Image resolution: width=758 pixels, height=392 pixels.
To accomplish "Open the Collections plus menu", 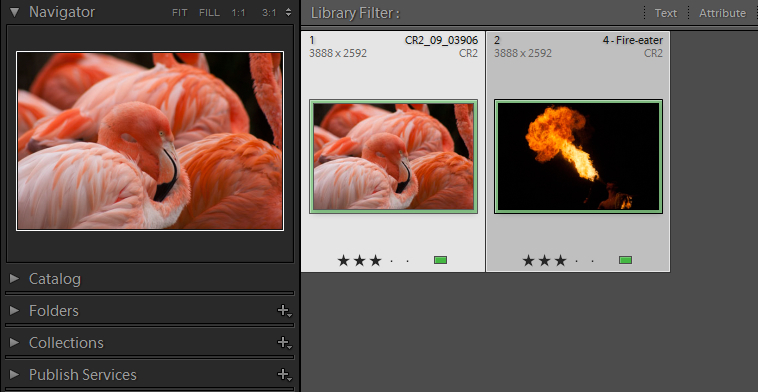I will pyautogui.click(x=284, y=343).
